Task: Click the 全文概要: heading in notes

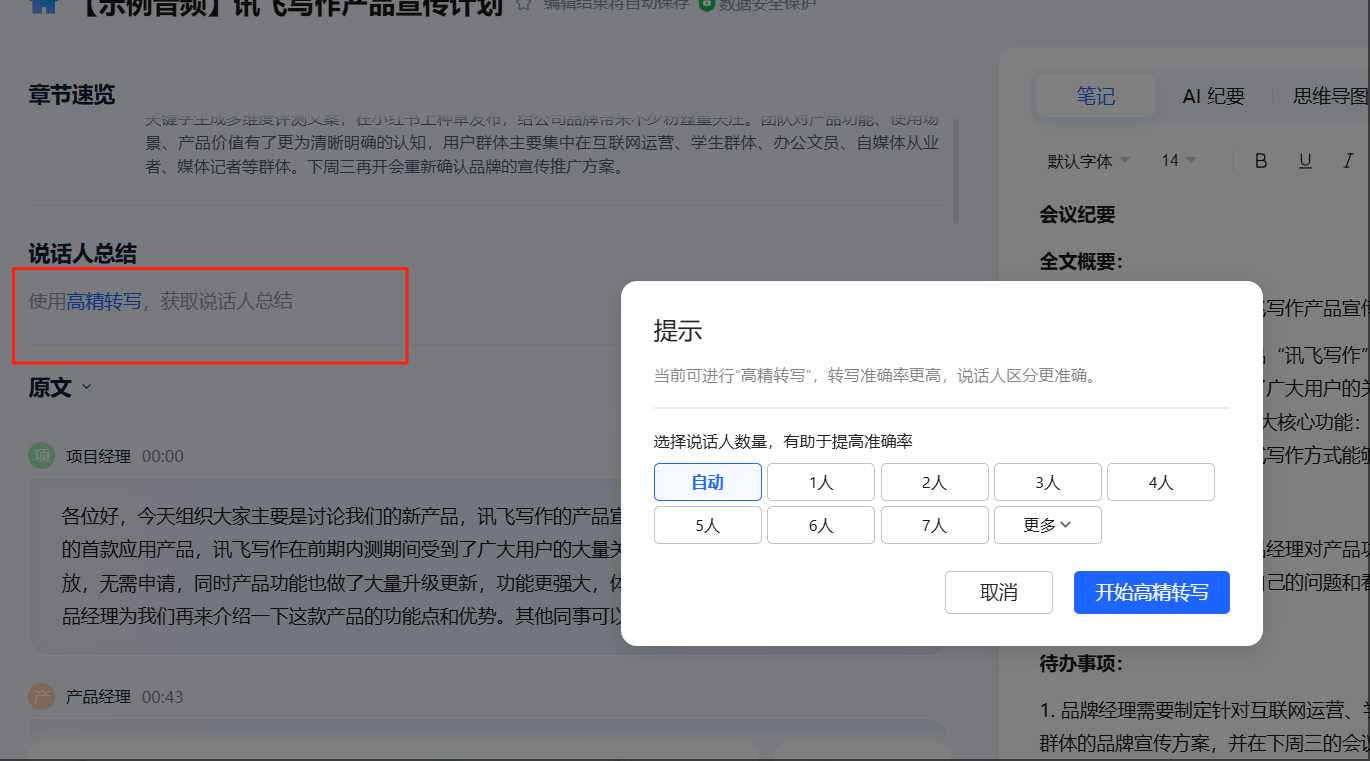Action: 1081,262
